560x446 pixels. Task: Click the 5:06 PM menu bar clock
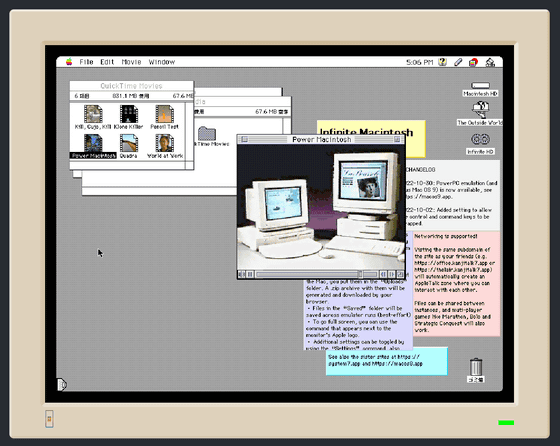click(x=419, y=62)
